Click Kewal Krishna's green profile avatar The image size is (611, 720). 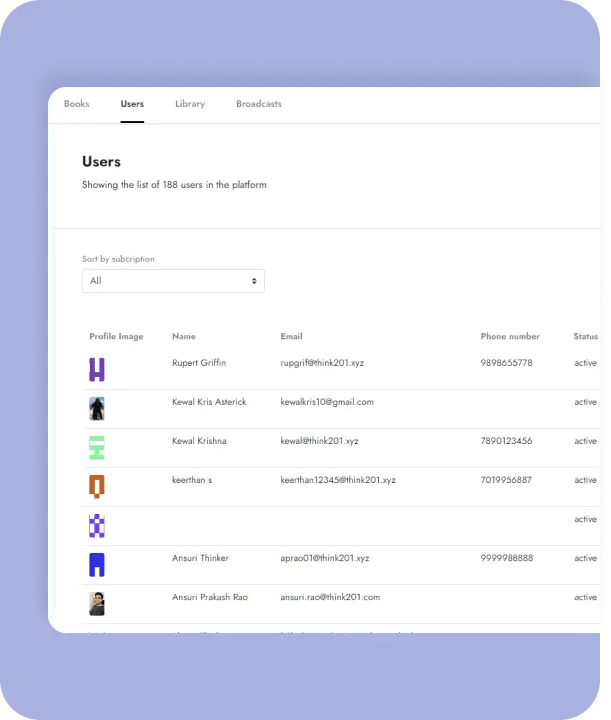(97, 447)
